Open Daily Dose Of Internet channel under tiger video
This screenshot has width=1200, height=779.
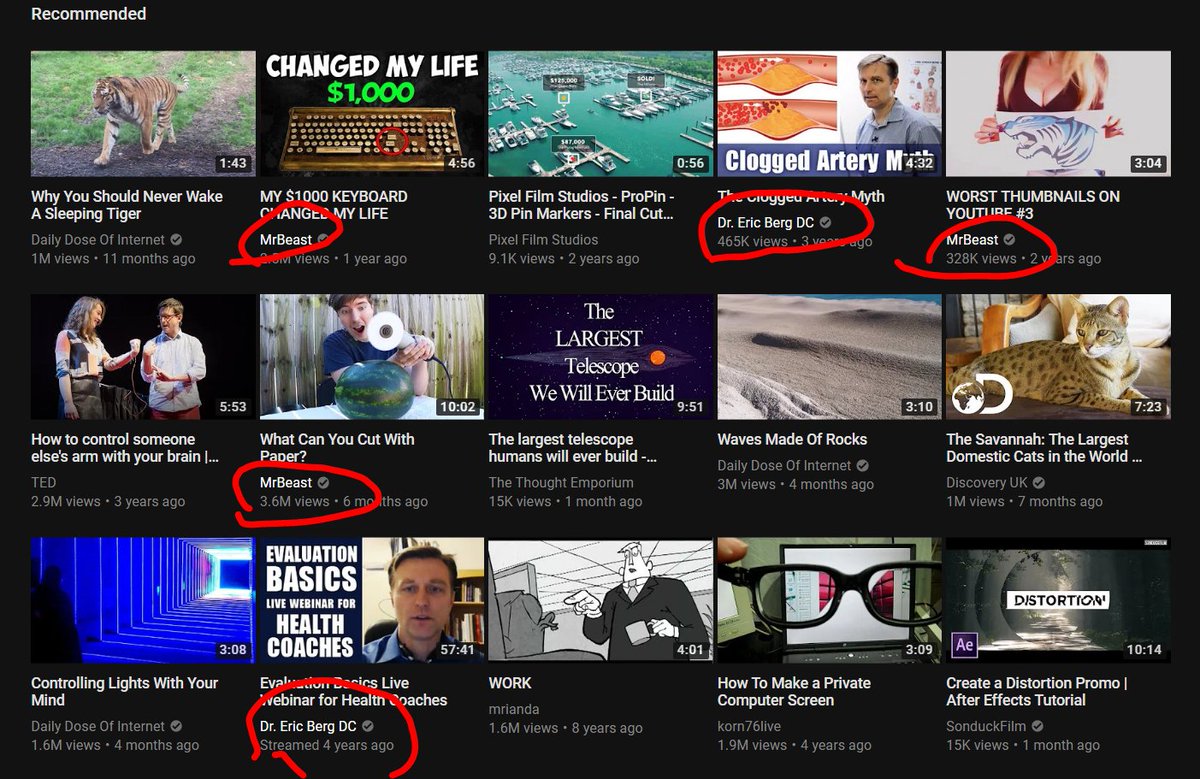click(98, 240)
